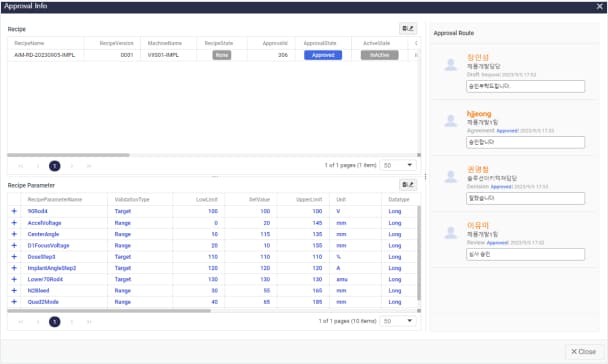Sort by the RecipeName column header
This screenshot has width=608, height=364.
[29, 43]
